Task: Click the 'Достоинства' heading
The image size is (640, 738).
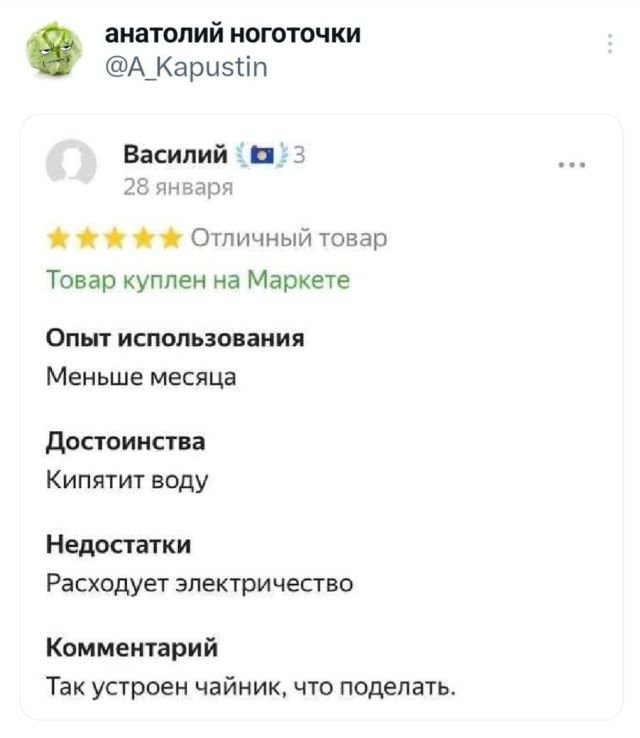Action: click(x=126, y=441)
